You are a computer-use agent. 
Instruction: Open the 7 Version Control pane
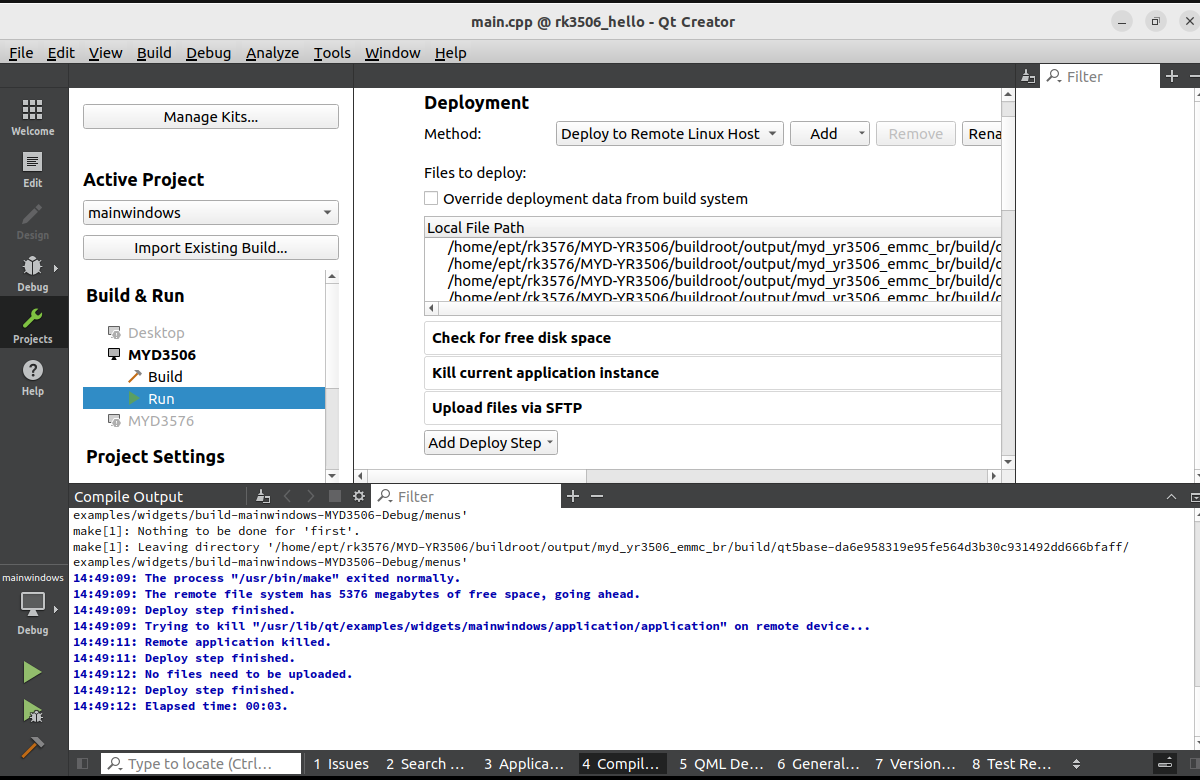(916, 764)
